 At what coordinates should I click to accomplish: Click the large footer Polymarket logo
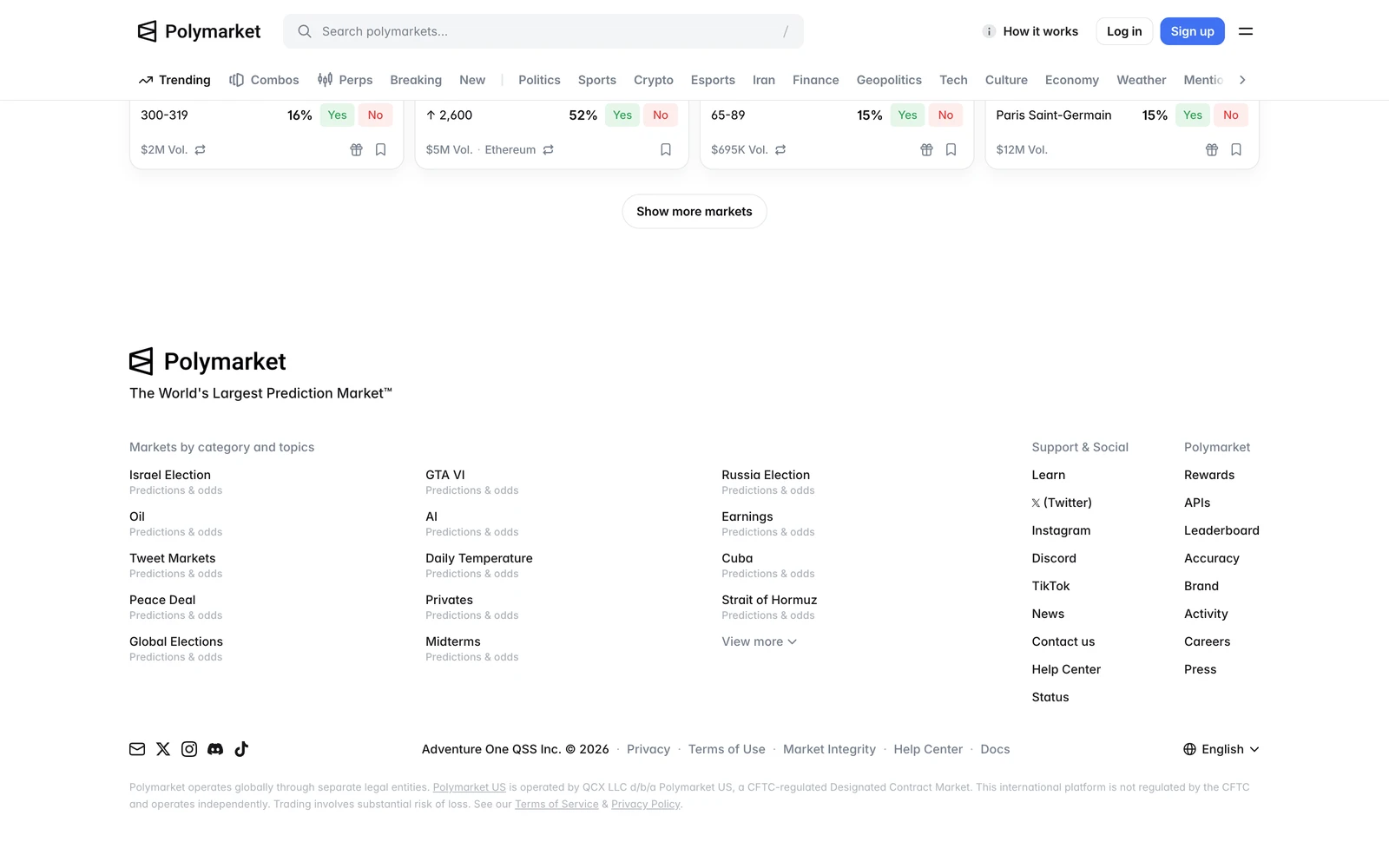point(207,361)
